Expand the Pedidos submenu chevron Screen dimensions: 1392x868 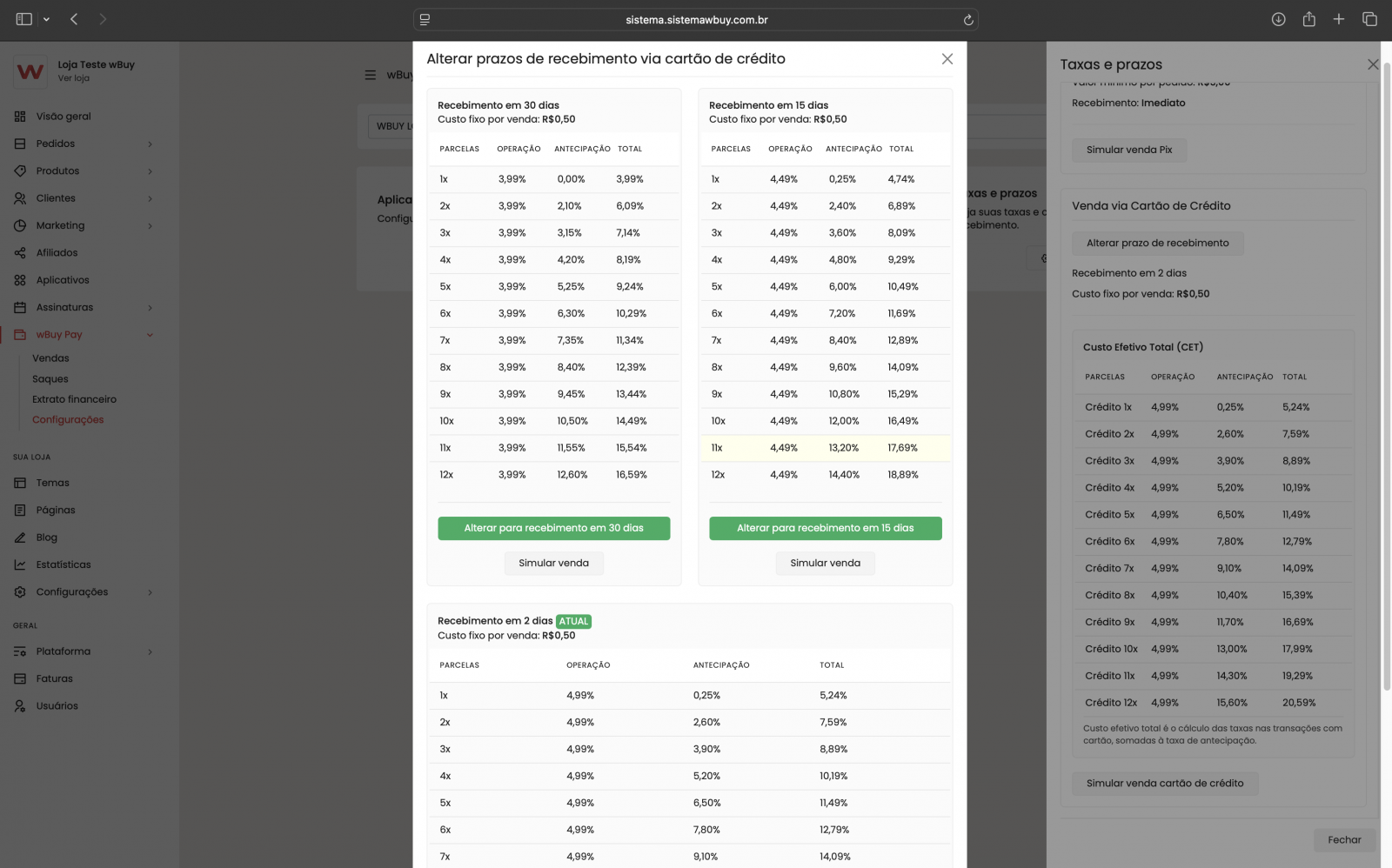150,144
